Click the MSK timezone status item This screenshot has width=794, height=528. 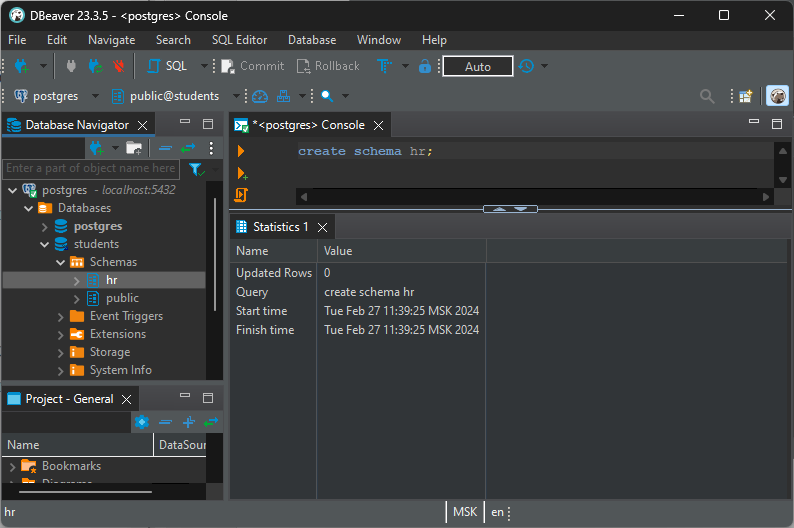click(465, 512)
